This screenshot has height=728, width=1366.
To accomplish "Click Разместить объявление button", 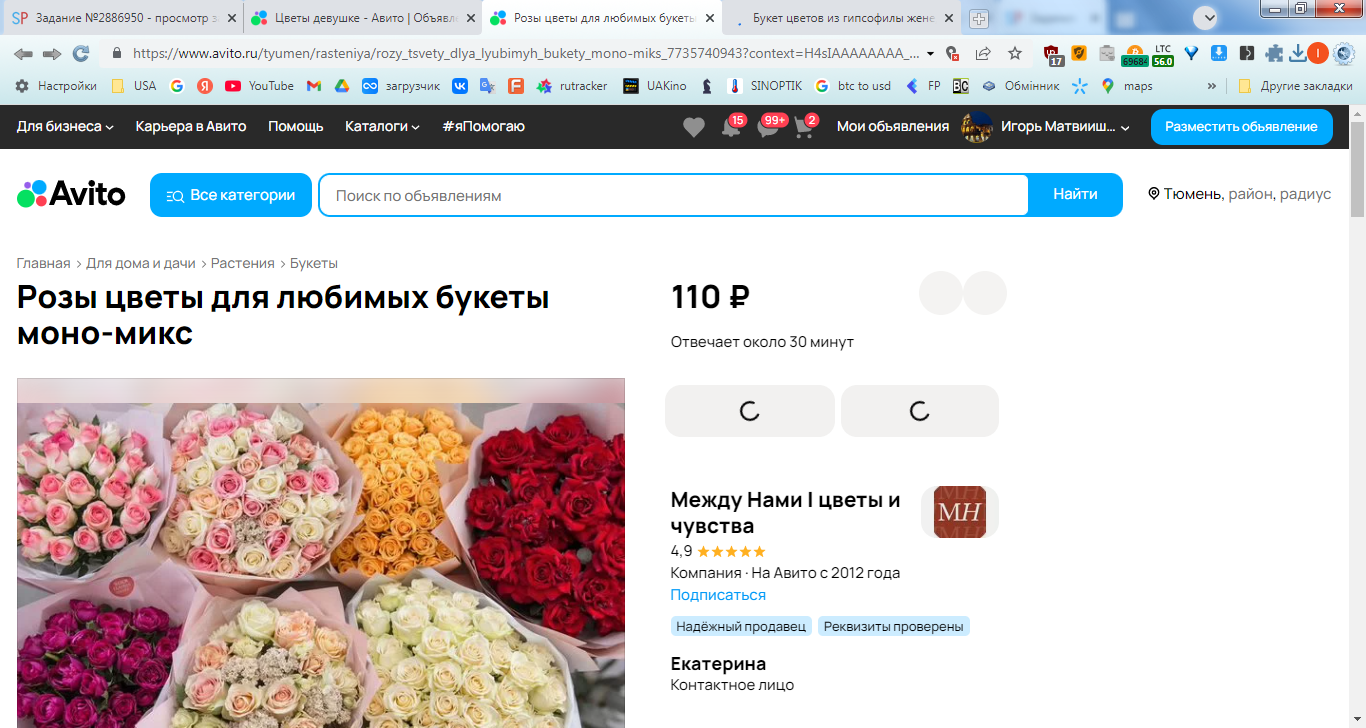I will click(1241, 126).
